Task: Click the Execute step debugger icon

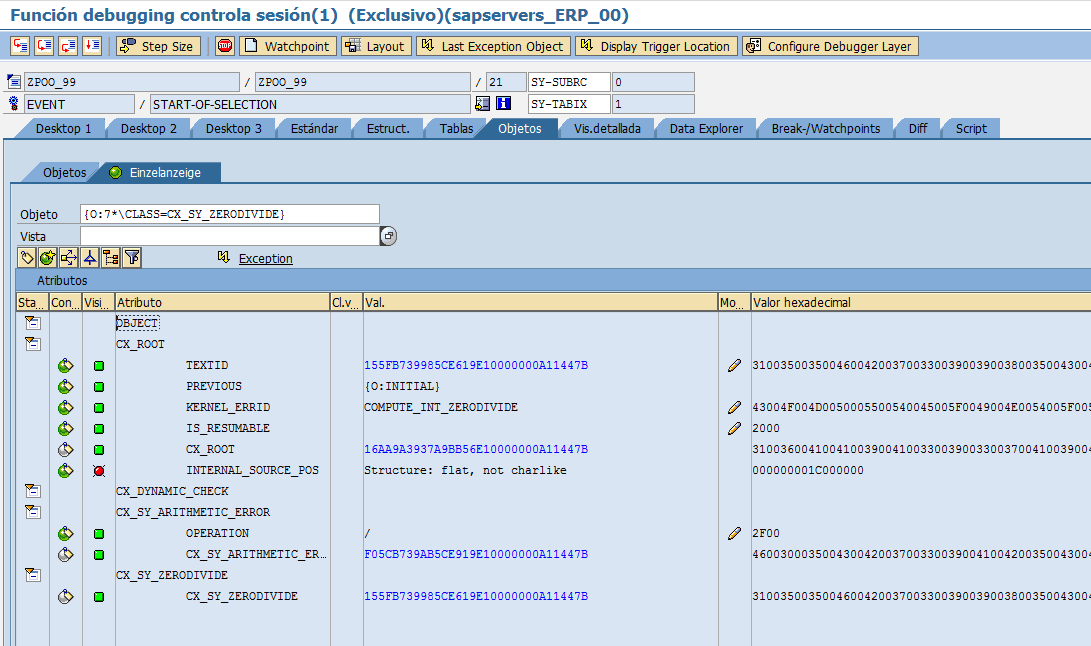Action: click(44, 46)
